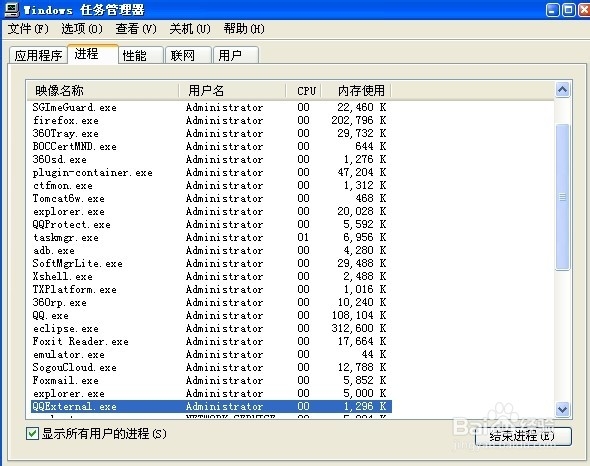Select the emulator.exe process
The width and height of the screenshot is (590, 466).
(x=210, y=354)
